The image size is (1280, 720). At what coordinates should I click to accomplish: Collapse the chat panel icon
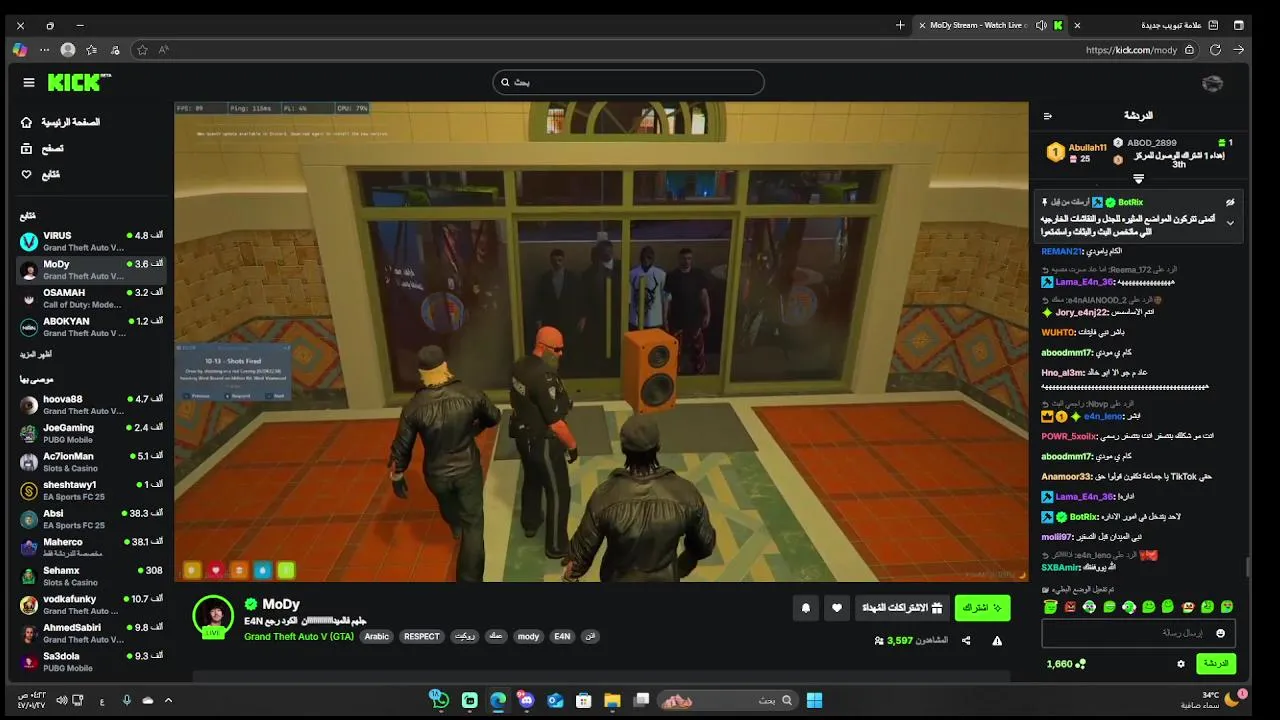point(1048,116)
